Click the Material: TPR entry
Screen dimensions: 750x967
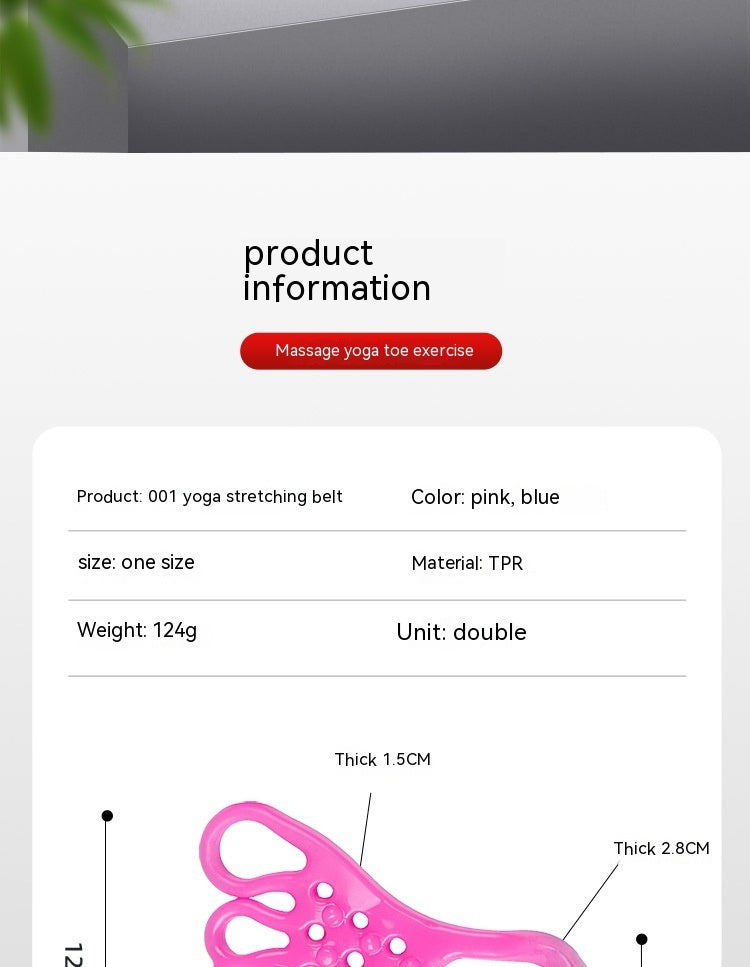(x=467, y=563)
